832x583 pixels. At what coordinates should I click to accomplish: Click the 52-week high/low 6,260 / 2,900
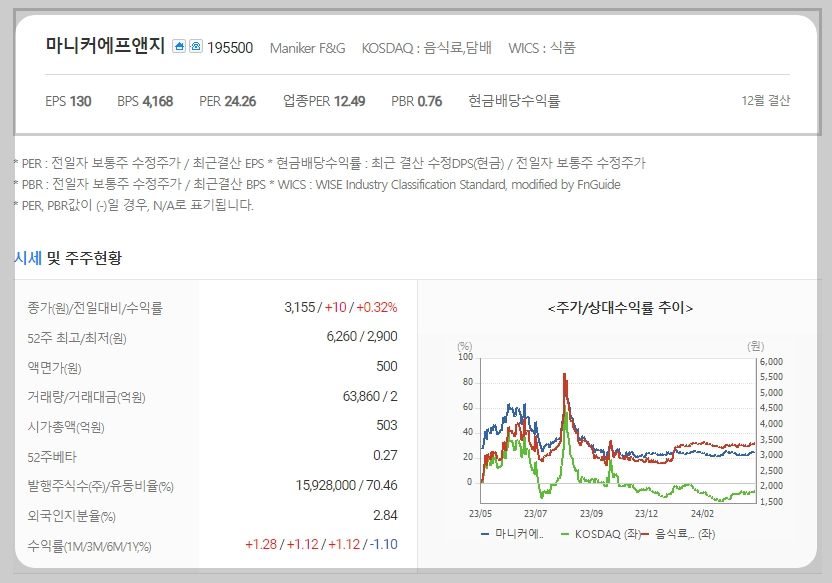(x=362, y=336)
